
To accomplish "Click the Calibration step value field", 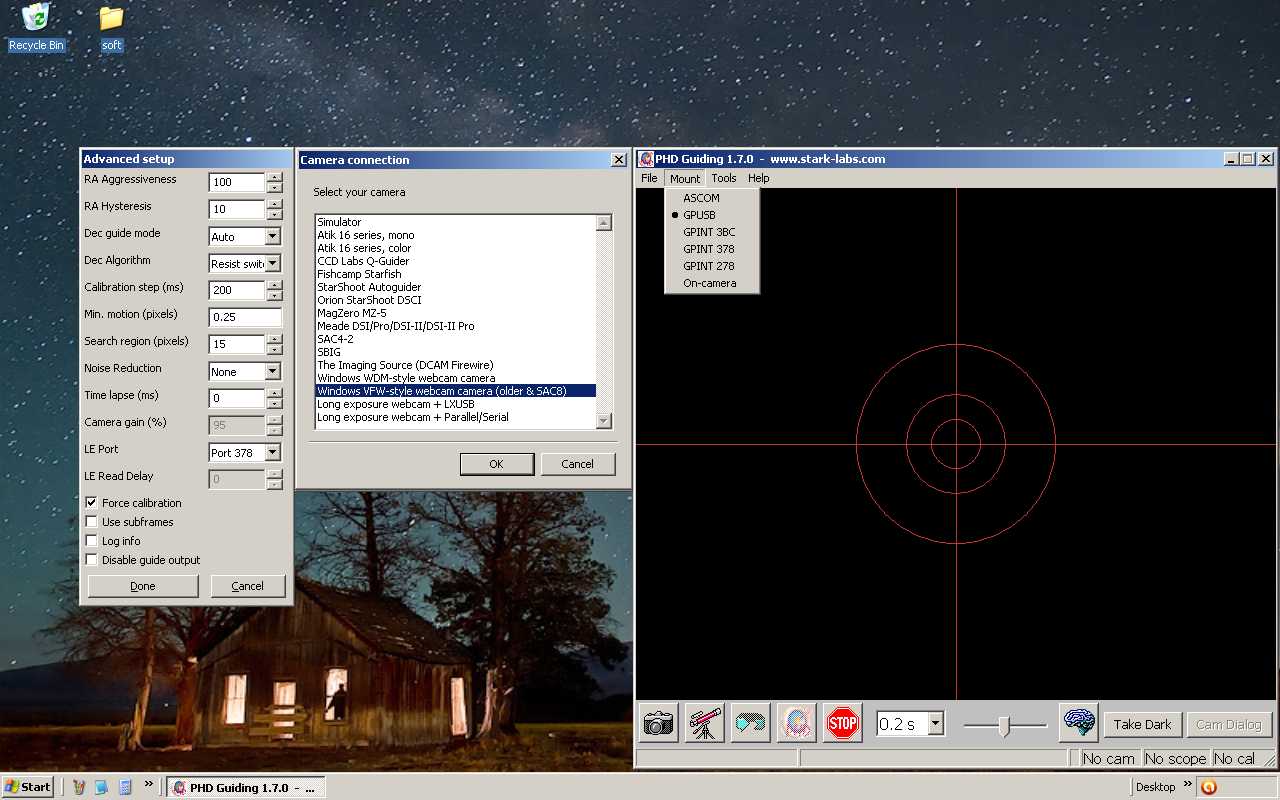I will click(x=237, y=290).
